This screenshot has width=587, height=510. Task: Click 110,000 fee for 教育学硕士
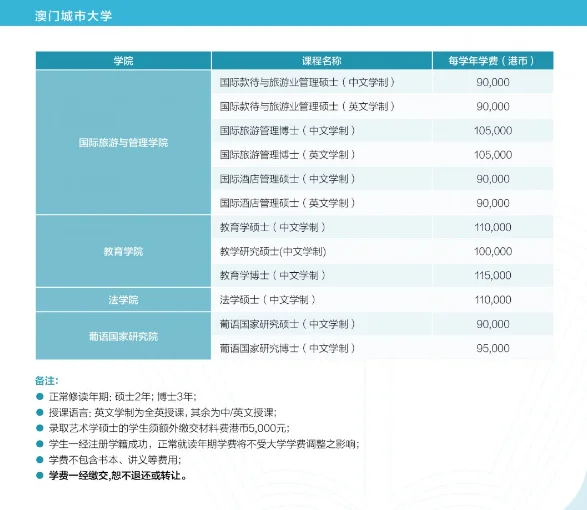[493, 227]
